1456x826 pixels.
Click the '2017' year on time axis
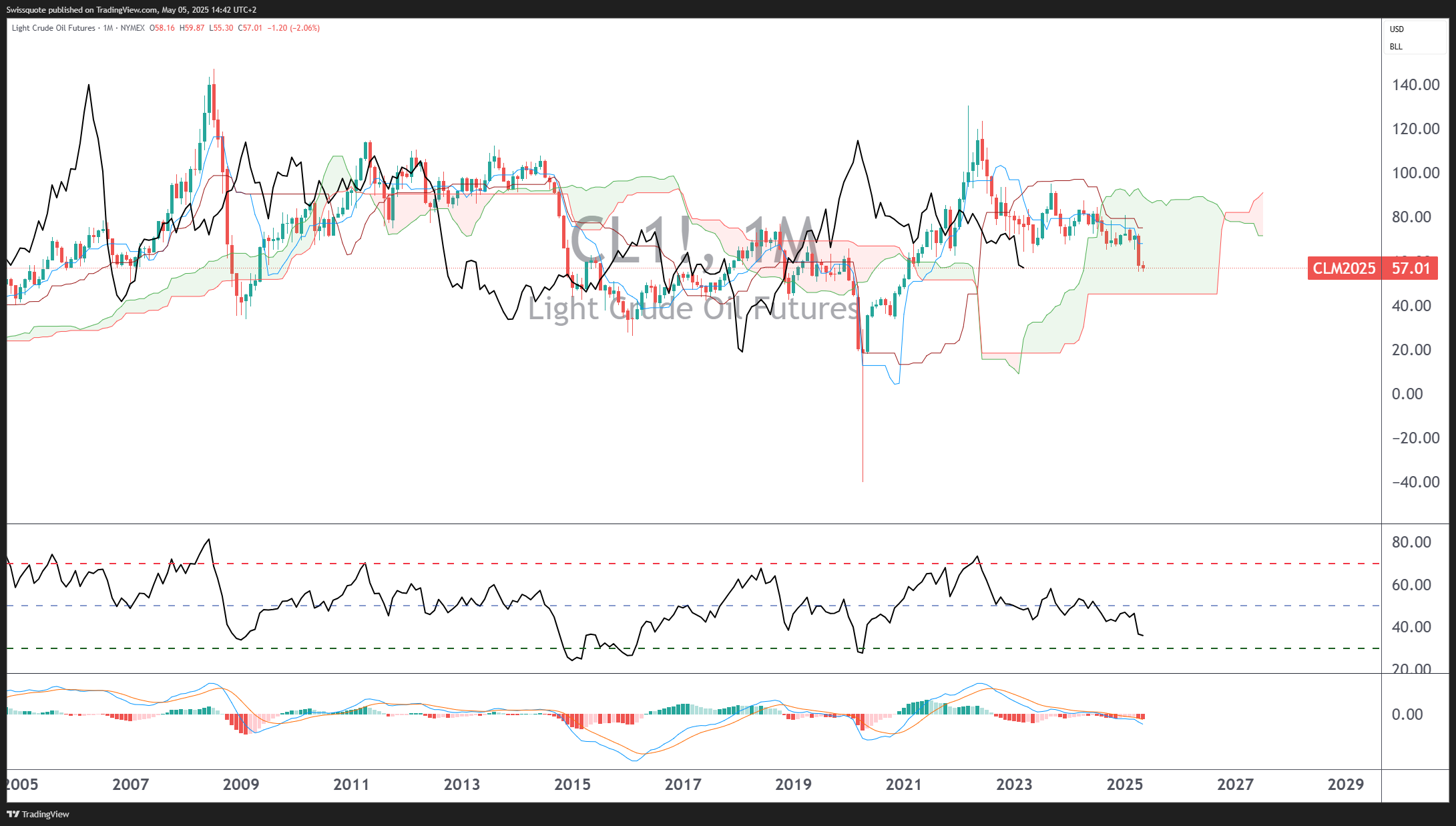683,785
